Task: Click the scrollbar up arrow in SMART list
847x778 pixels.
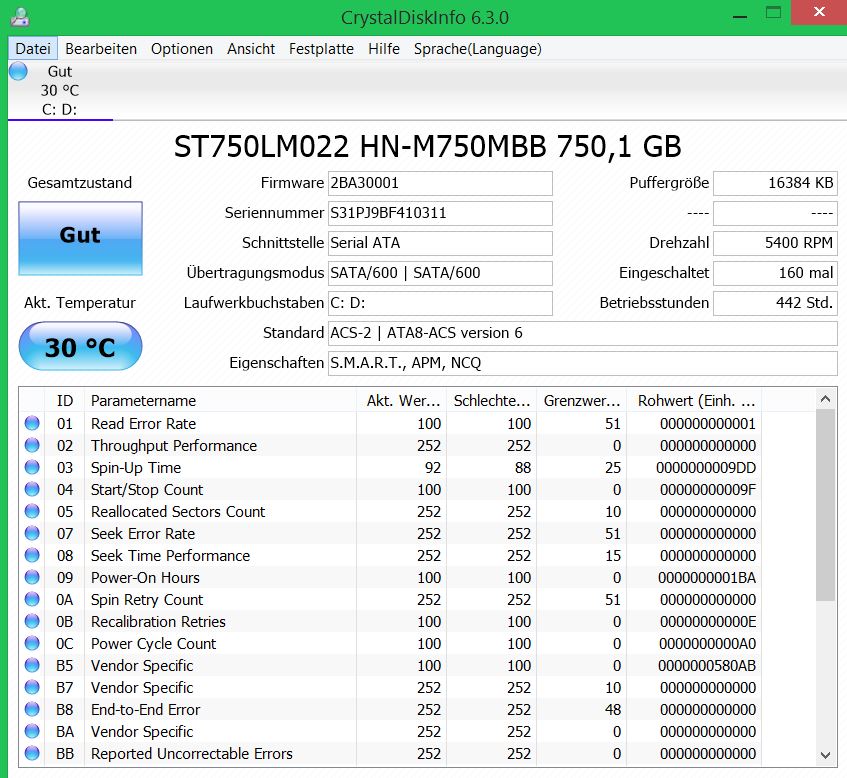Action: [x=825, y=399]
